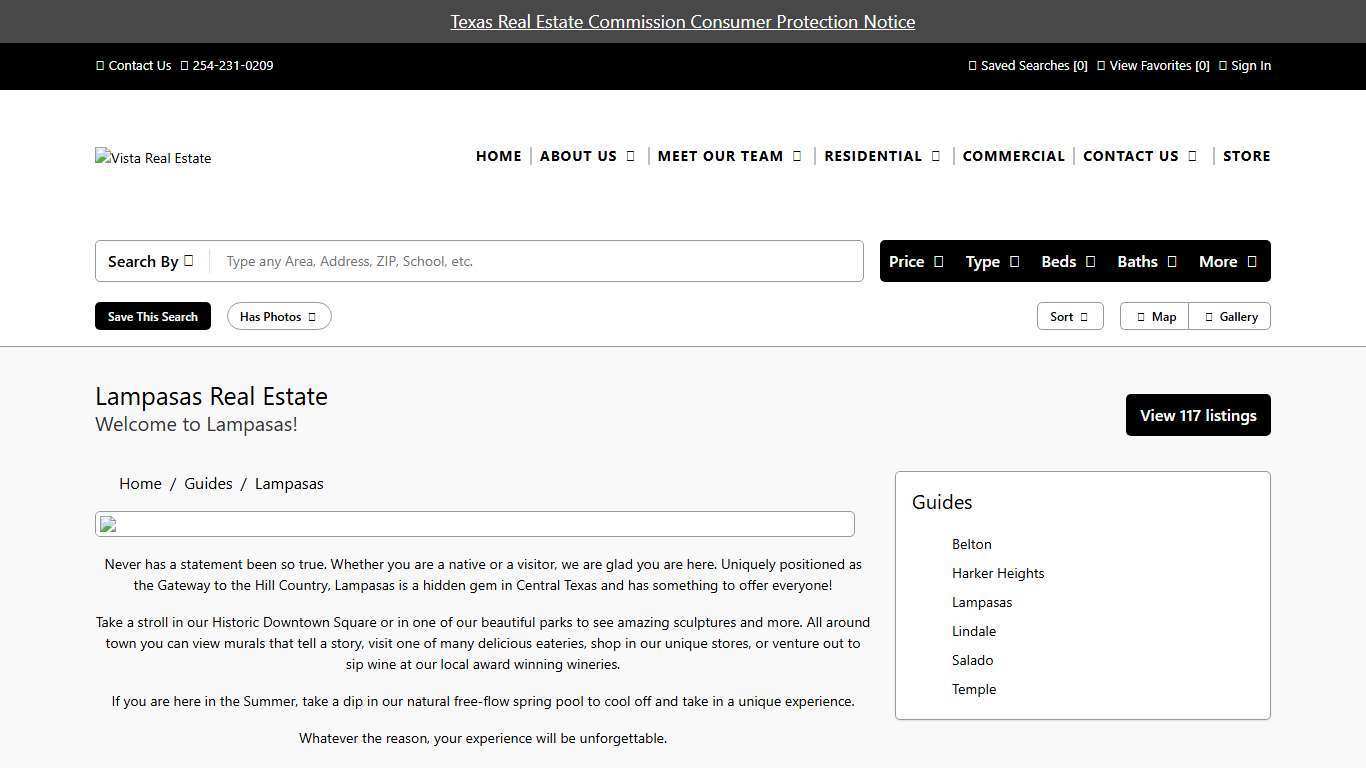Open Saved Searches
Viewport: 1366px width, 768px height.
pos(1028,66)
